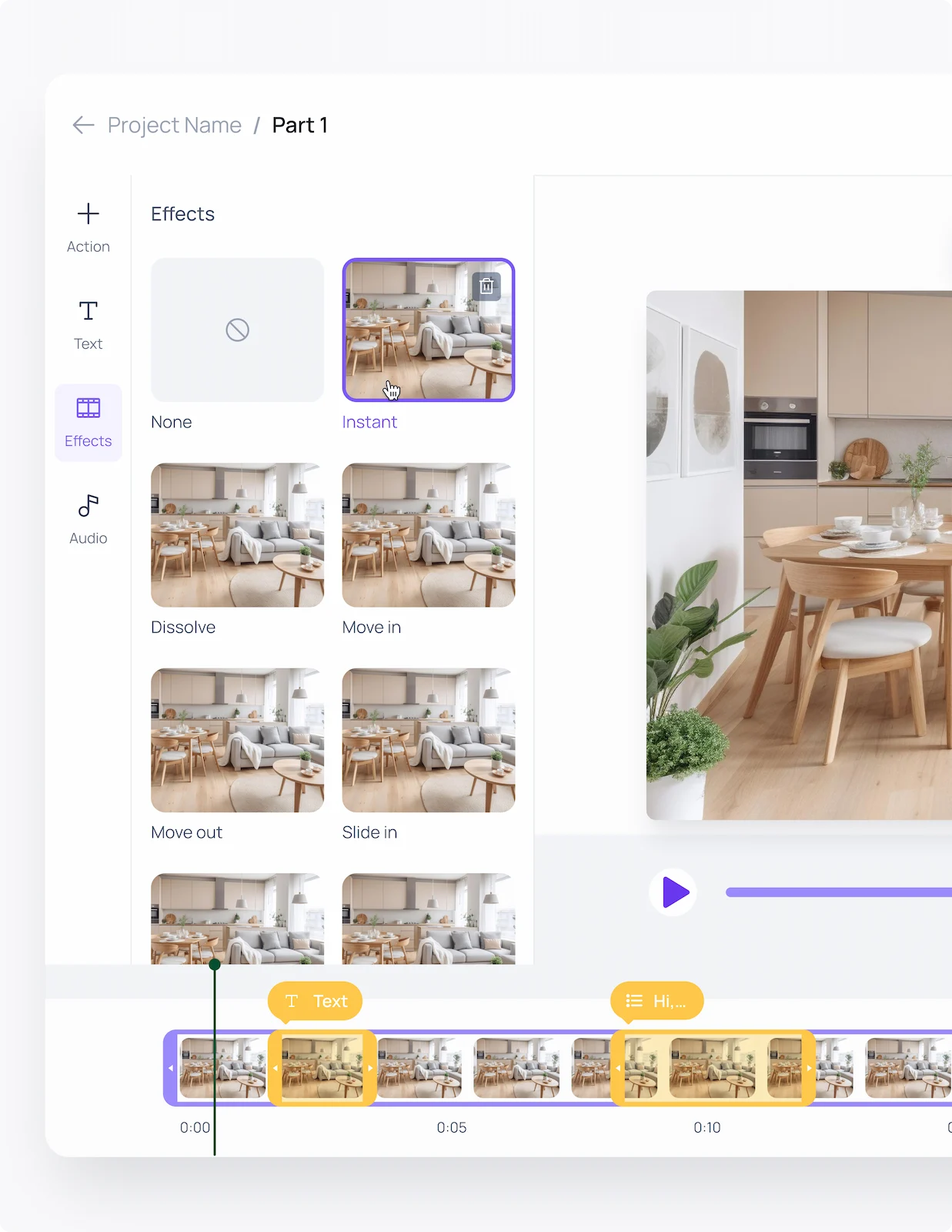
Task: Click the left trim handle of the clip
Action: coord(171,1068)
